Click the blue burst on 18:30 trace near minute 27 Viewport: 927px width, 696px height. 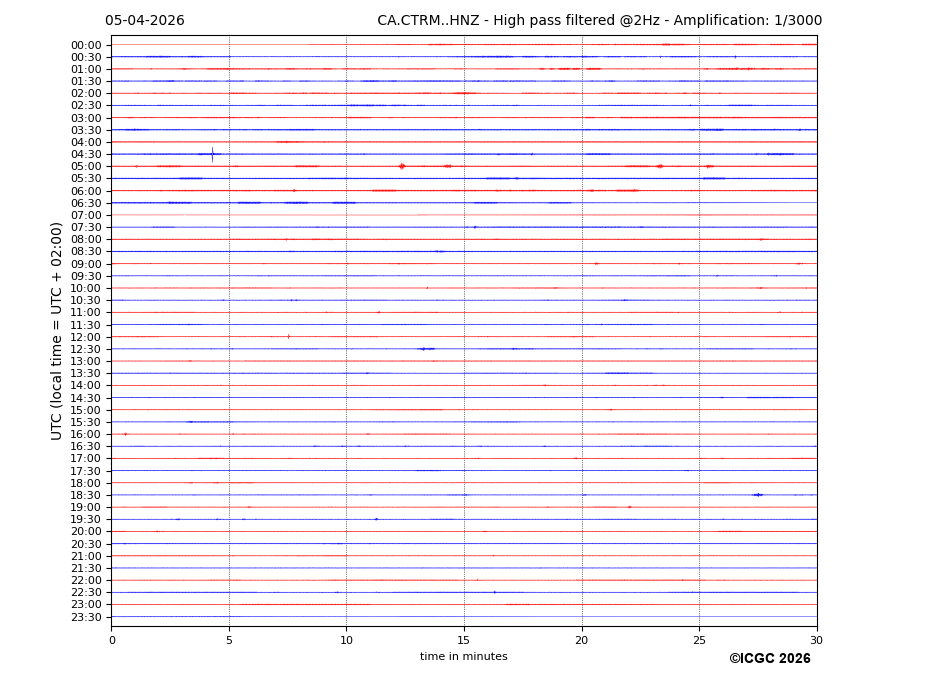click(x=758, y=495)
